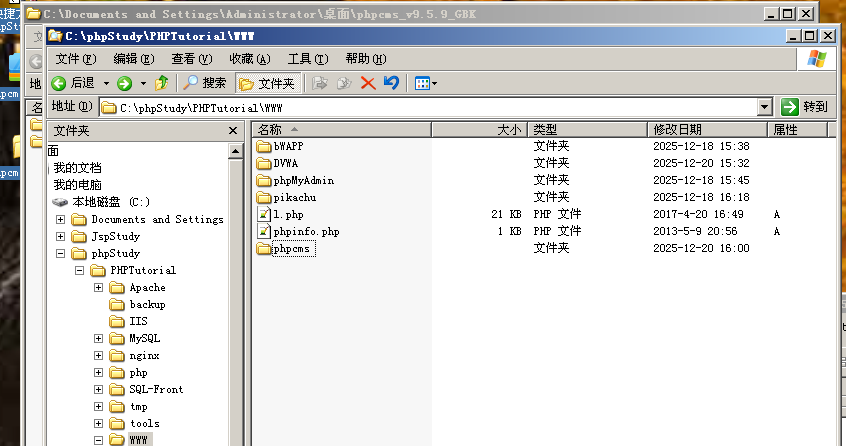Expand Documents and Settings tree node
846x446 pixels.
coord(60,219)
